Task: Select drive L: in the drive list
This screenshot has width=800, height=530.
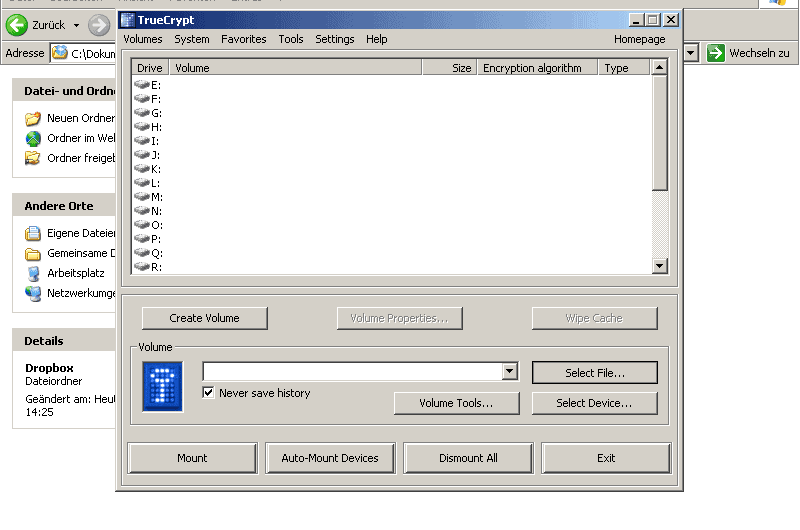Action: tap(147, 183)
